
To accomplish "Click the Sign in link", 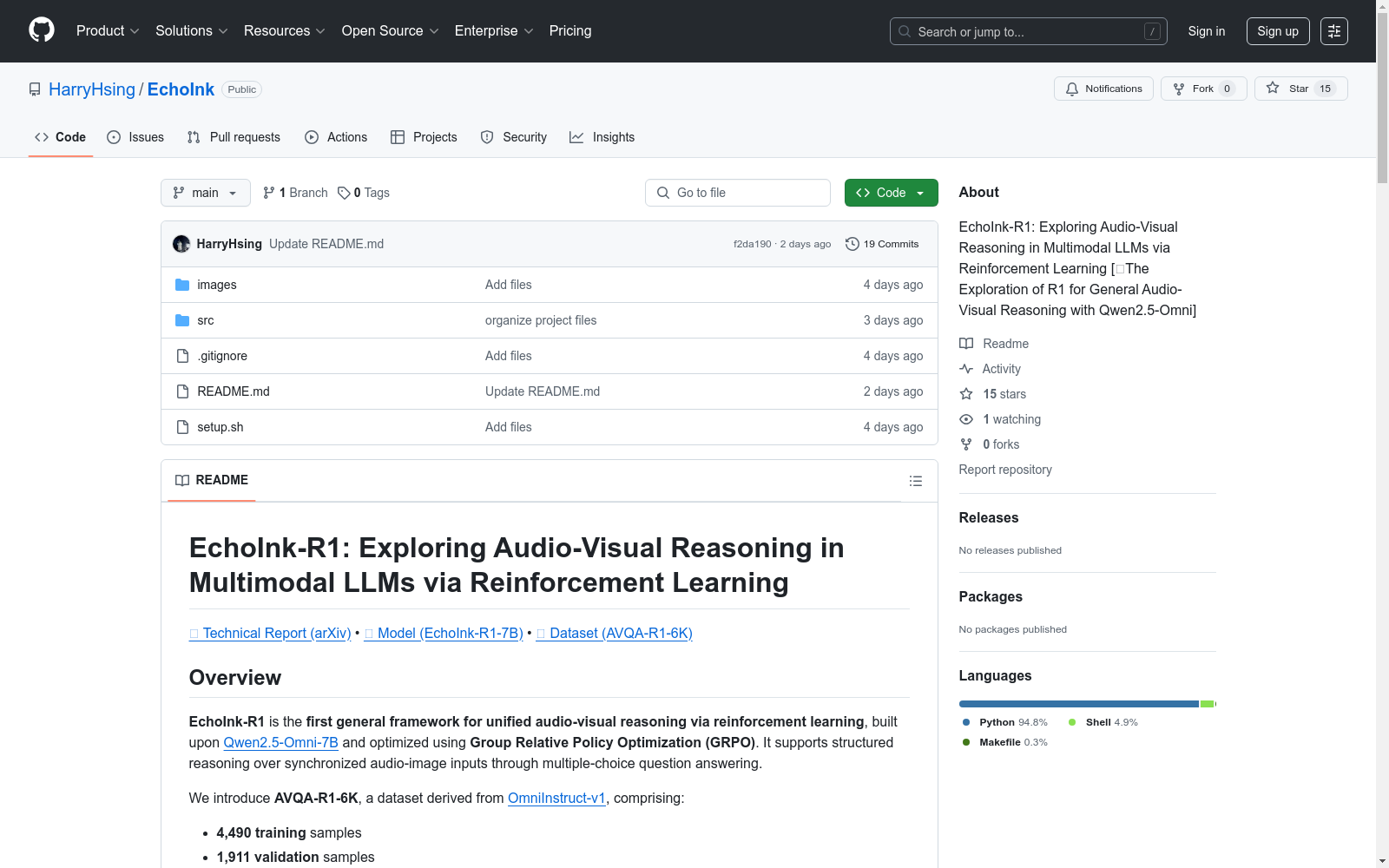I will 1207,31.
